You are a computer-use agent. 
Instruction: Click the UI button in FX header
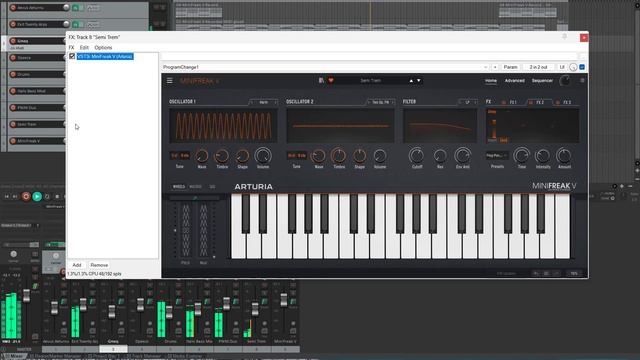click(x=562, y=67)
